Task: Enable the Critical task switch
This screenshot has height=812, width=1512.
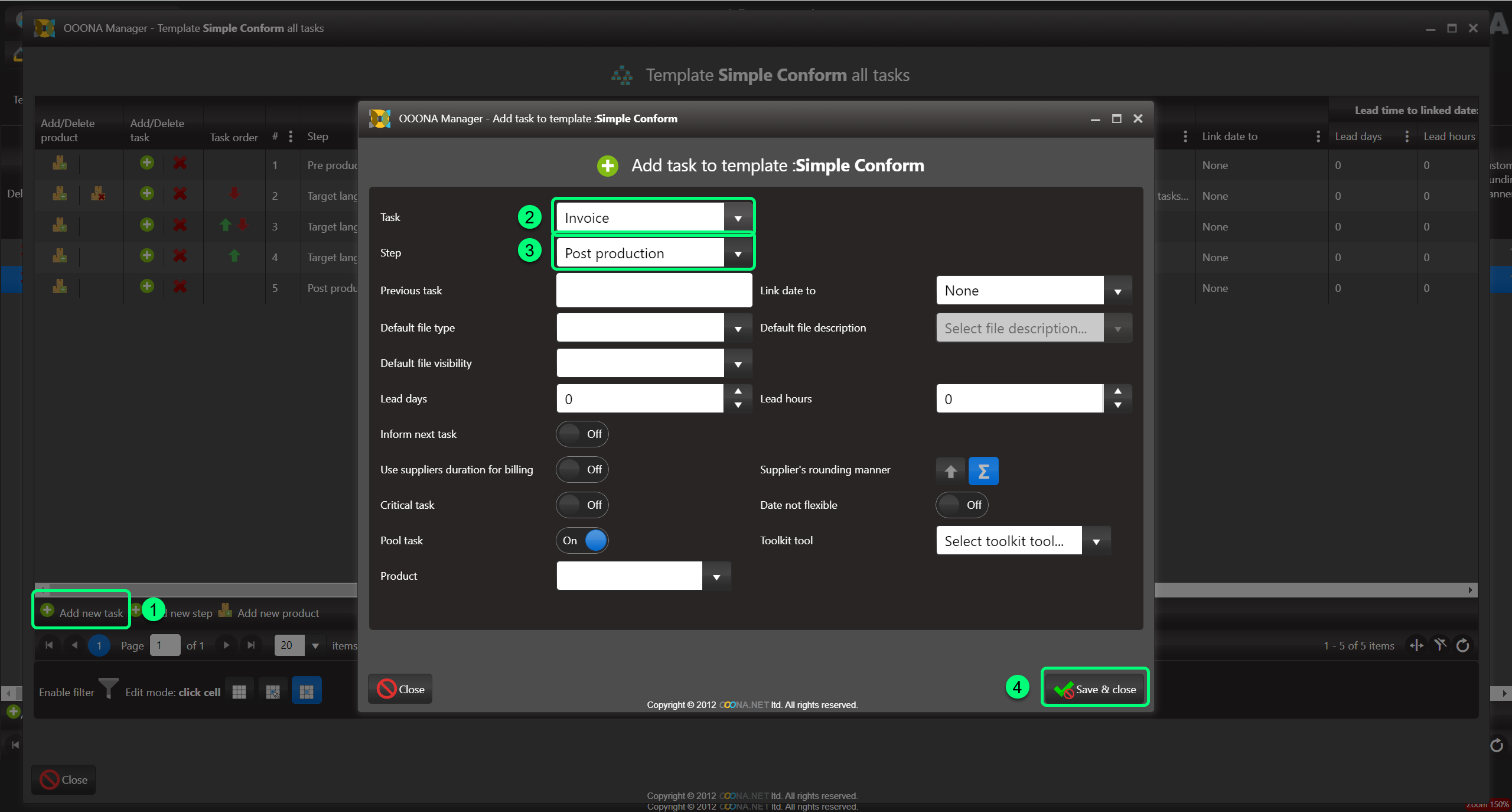Action: pyautogui.click(x=582, y=505)
